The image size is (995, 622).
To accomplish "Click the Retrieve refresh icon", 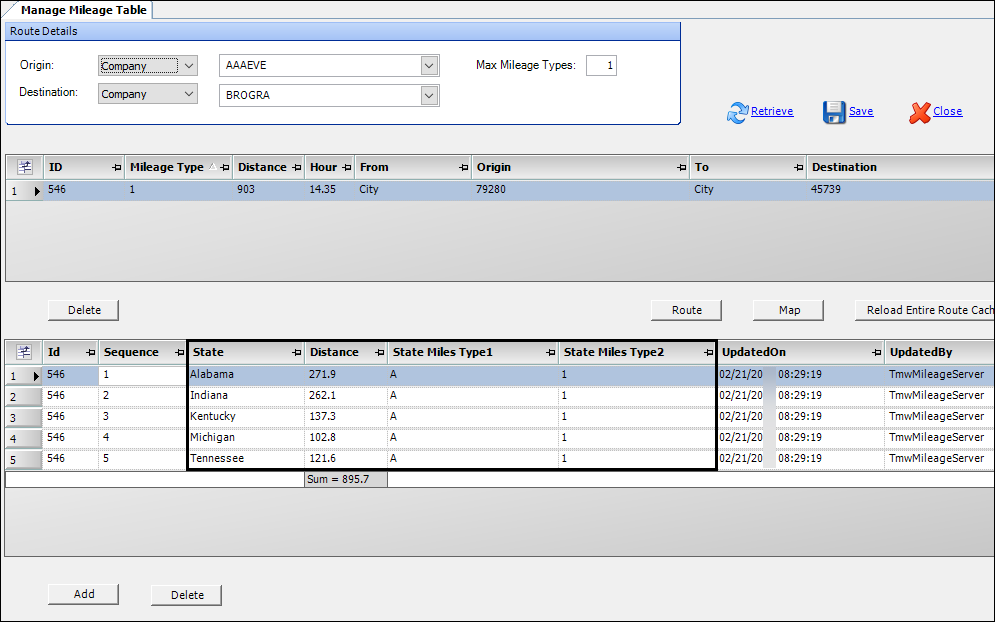I will pyautogui.click(x=737, y=112).
